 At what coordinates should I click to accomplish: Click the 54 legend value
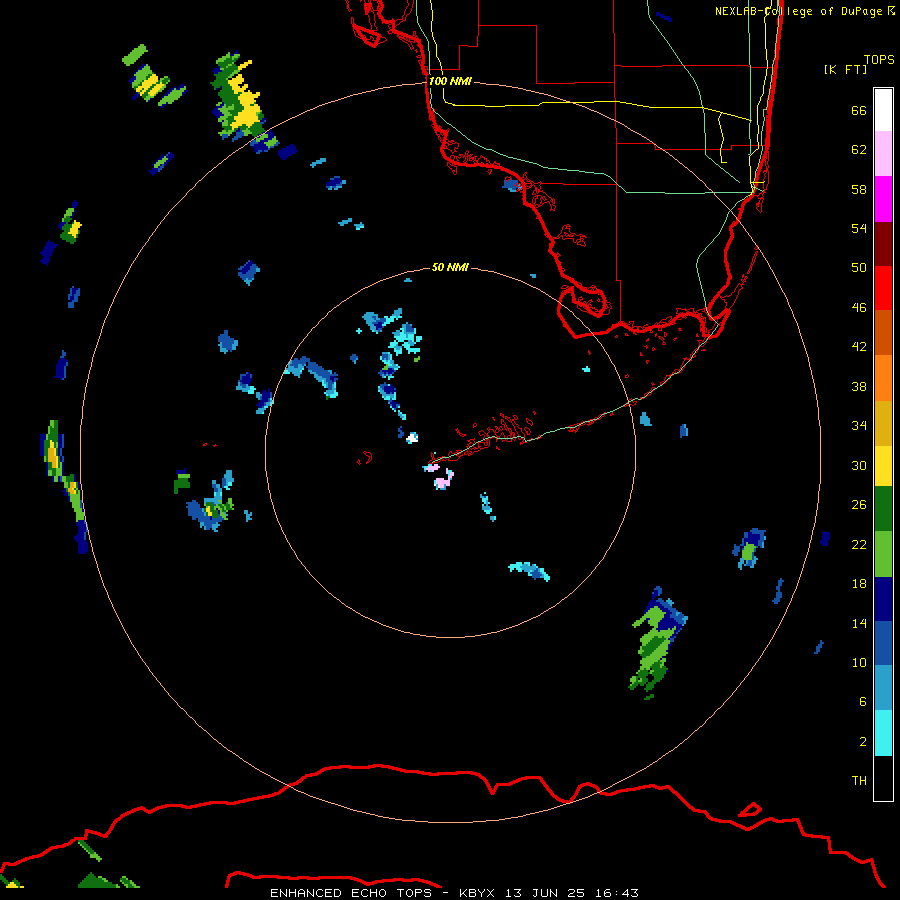(x=859, y=228)
